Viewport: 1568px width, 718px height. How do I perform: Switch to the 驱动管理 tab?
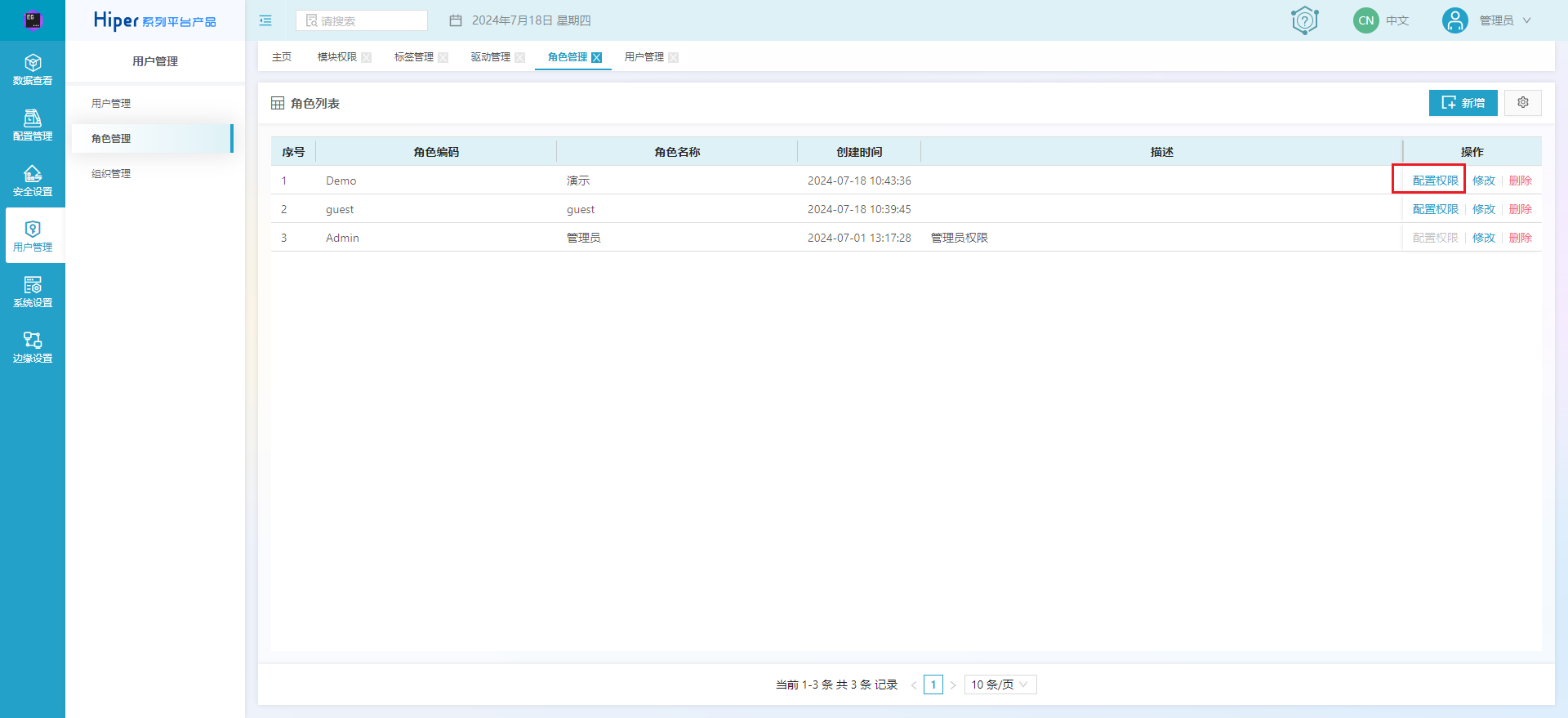[x=491, y=57]
